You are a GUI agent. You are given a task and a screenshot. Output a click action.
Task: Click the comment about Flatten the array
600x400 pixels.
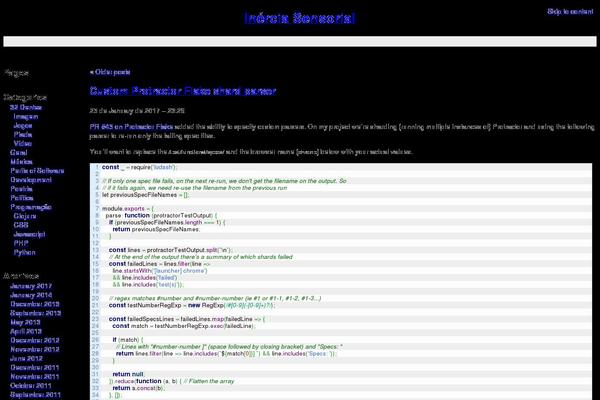click(x=209, y=381)
